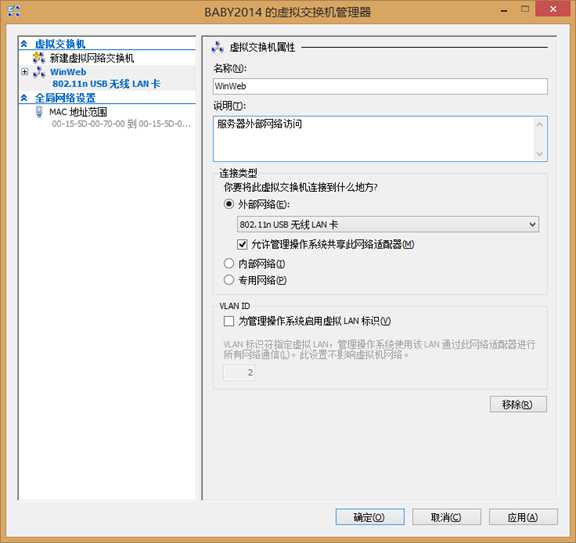
Task: Click the new virtual network switch icon
Action: [x=39, y=58]
